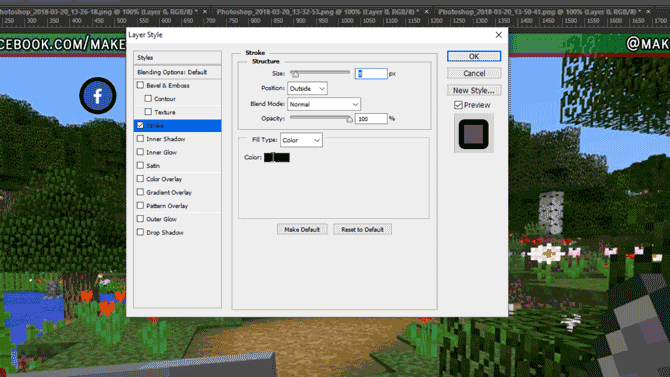
Task: Open the black stroke Color swatch
Action: [x=277, y=157]
